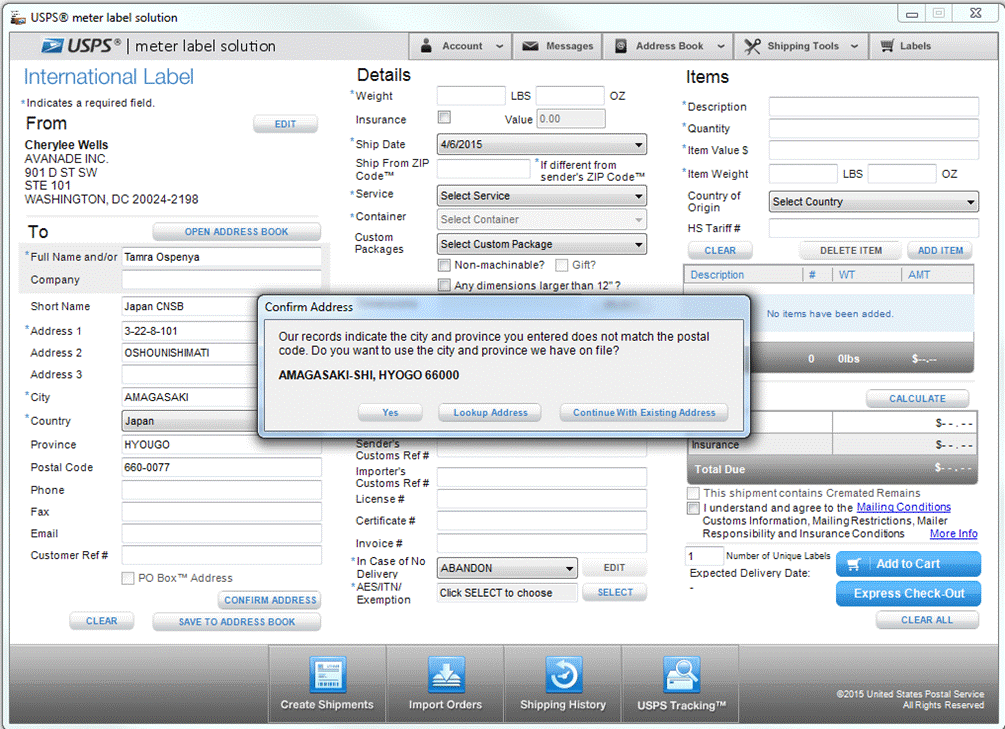This screenshot has width=1005, height=729.
Task: Click the To section CLEAR button
Action: (101, 621)
